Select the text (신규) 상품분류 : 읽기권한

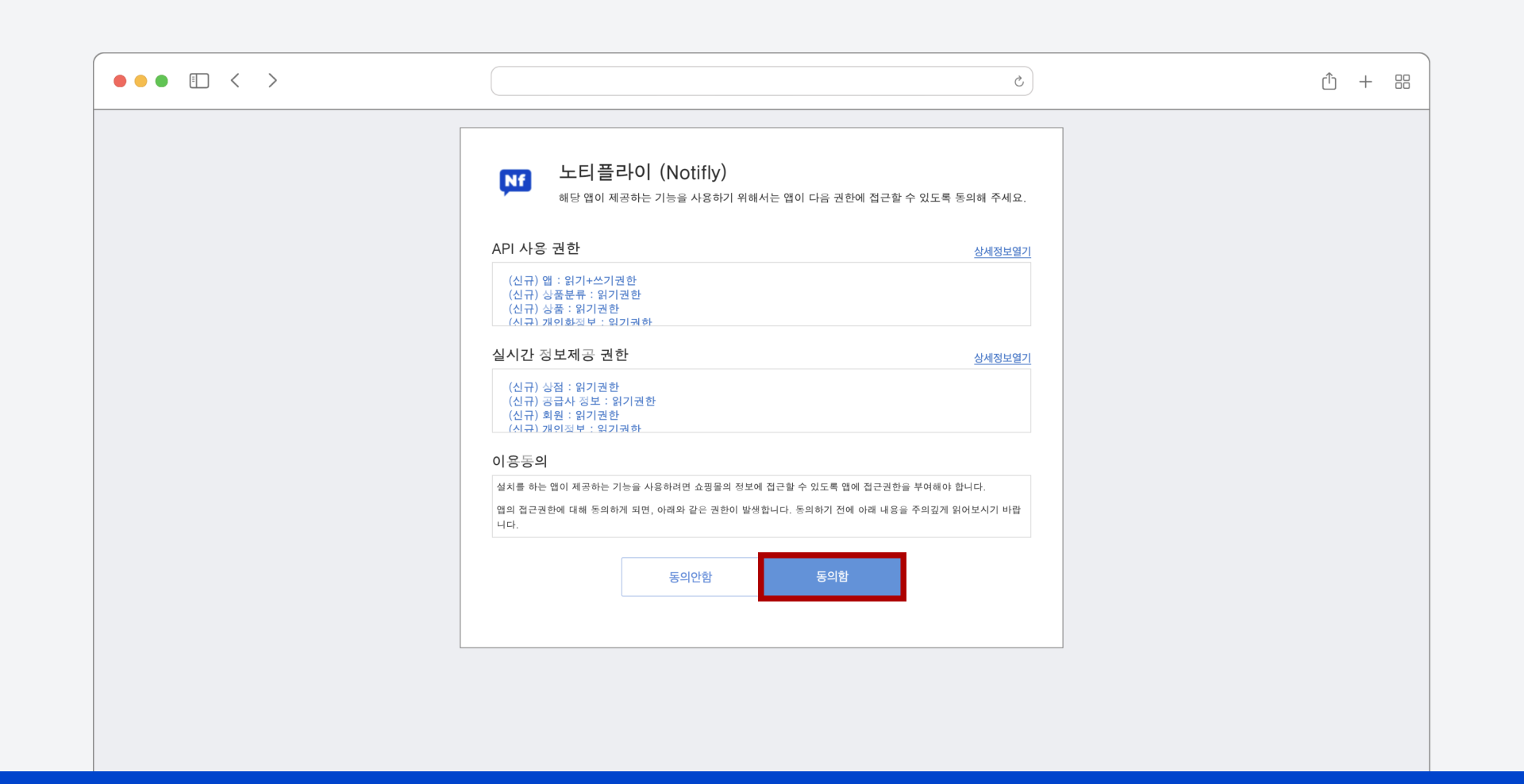575,295
